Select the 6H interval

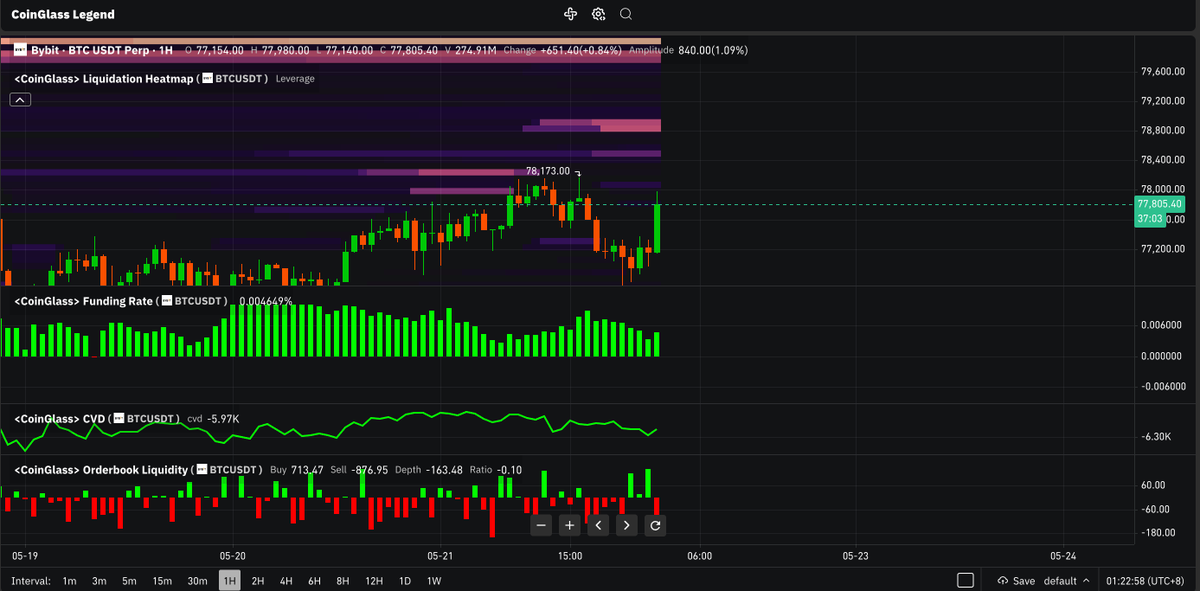(x=314, y=581)
